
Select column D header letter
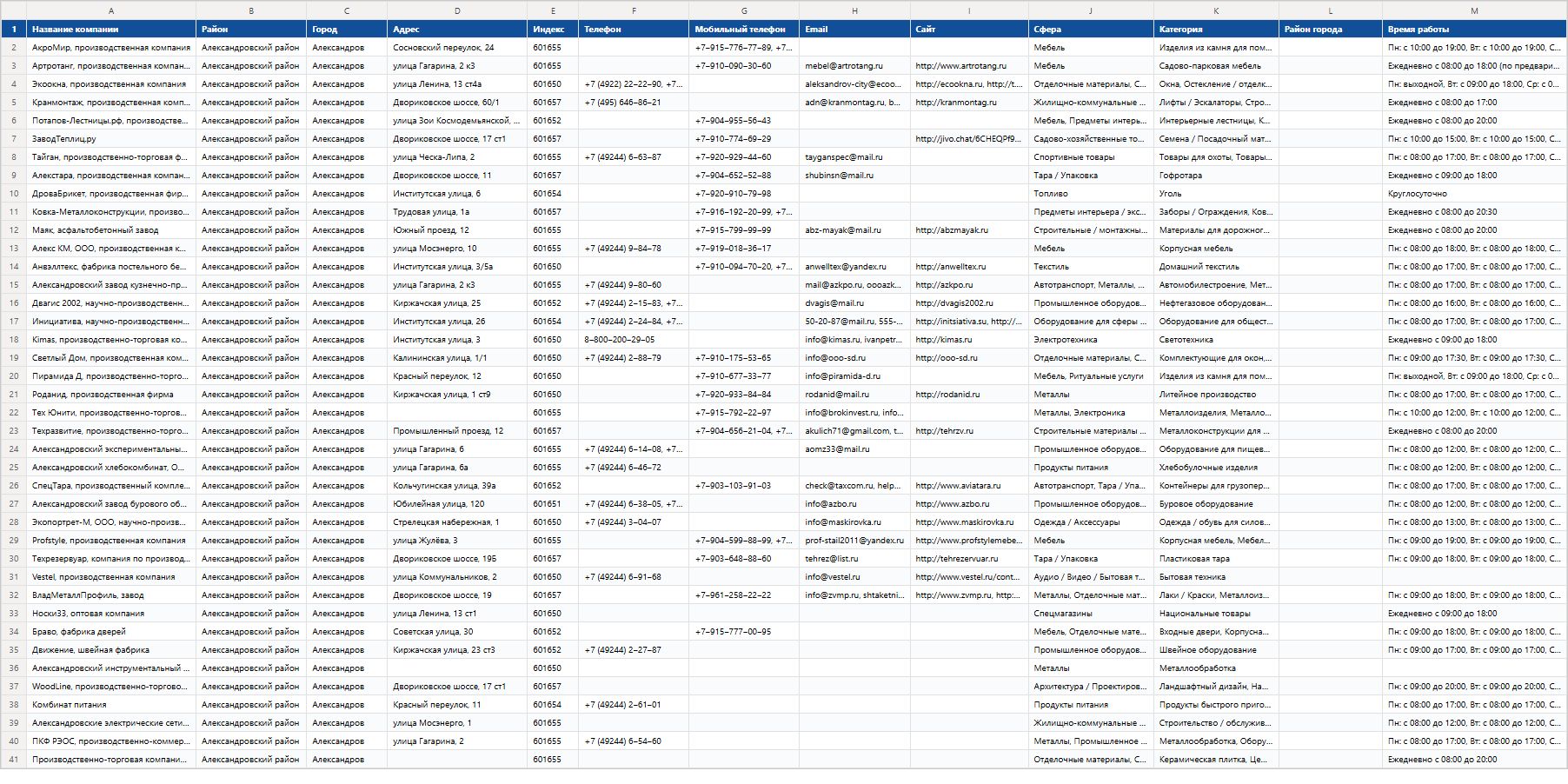(x=457, y=10)
